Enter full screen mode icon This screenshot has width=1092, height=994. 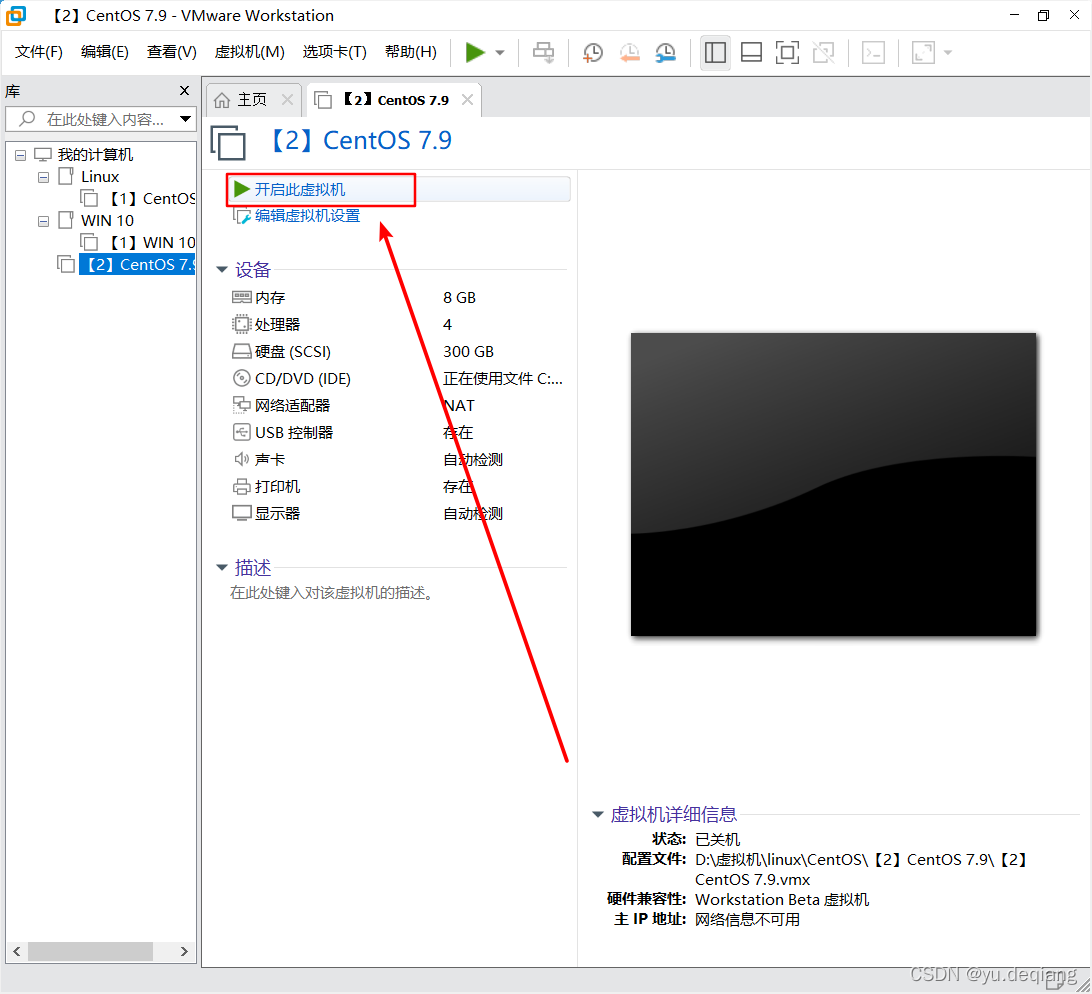787,52
